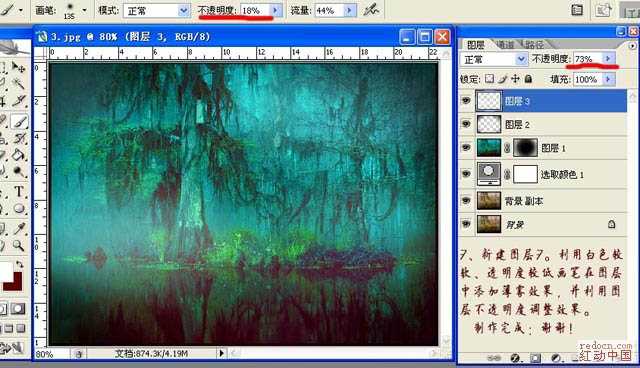640x368 pixels.
Task: Hide the 选取颜色 1 adjustment layer
Action: coord(466,174)
